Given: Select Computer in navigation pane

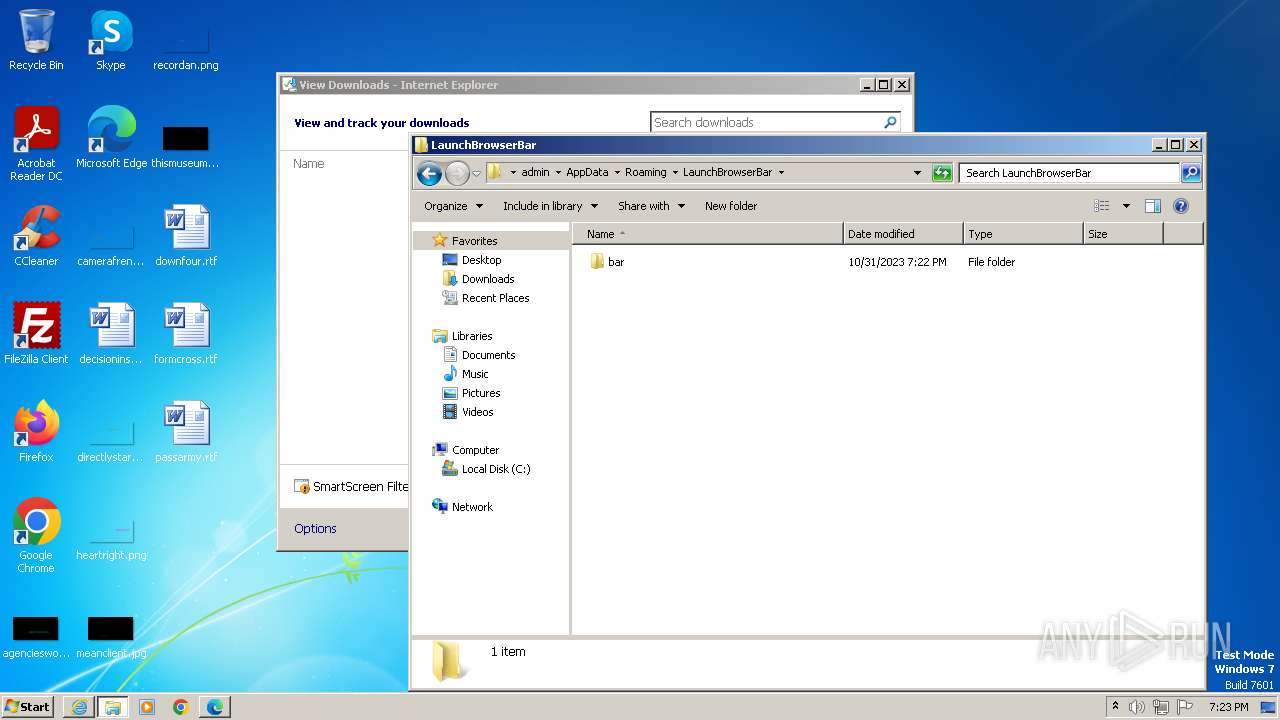Looking at the screenshot, I should pos(475,450).
